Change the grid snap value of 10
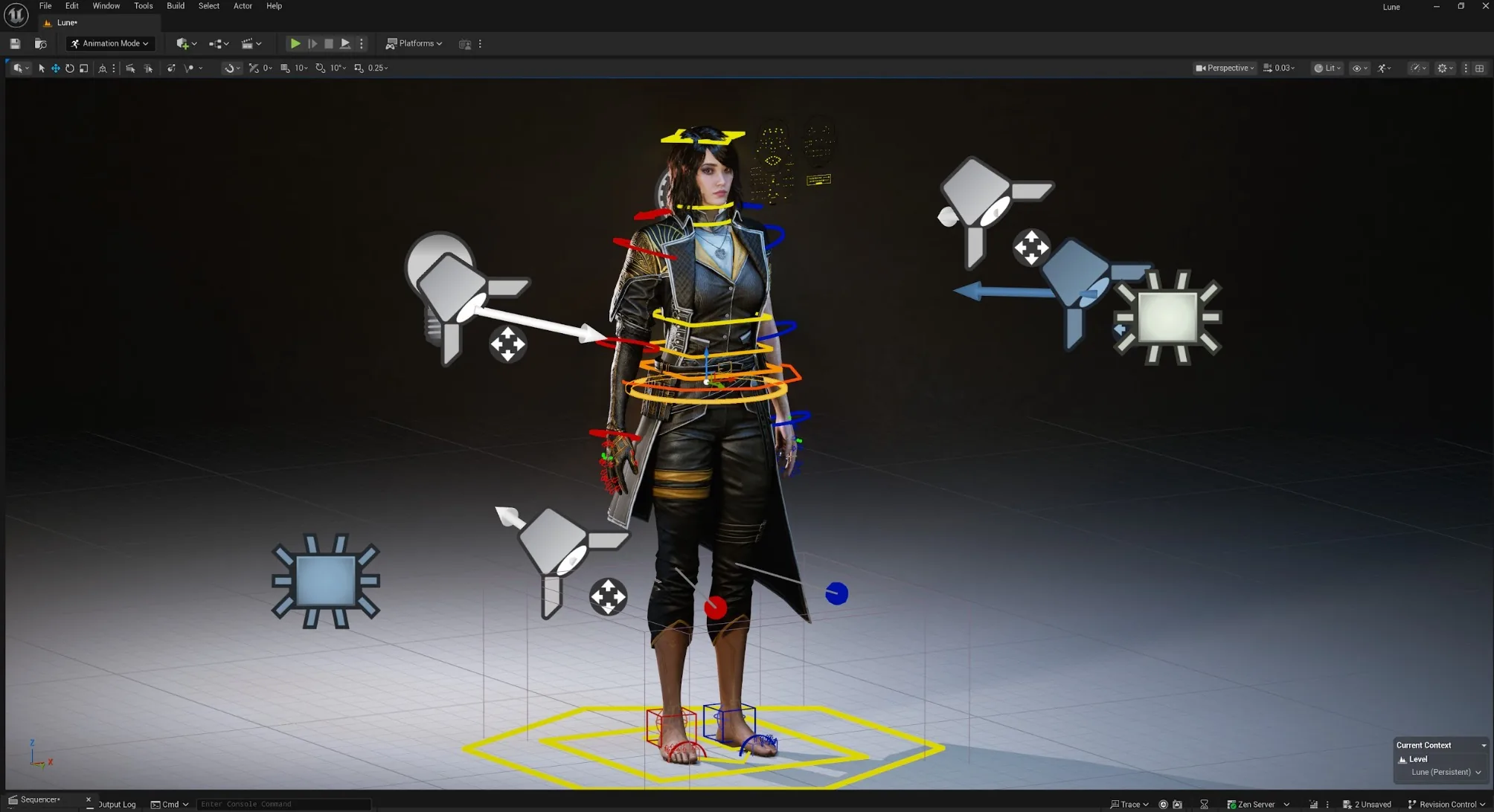Viewport: 1494px width, 812px height. (x=301, y=68)
